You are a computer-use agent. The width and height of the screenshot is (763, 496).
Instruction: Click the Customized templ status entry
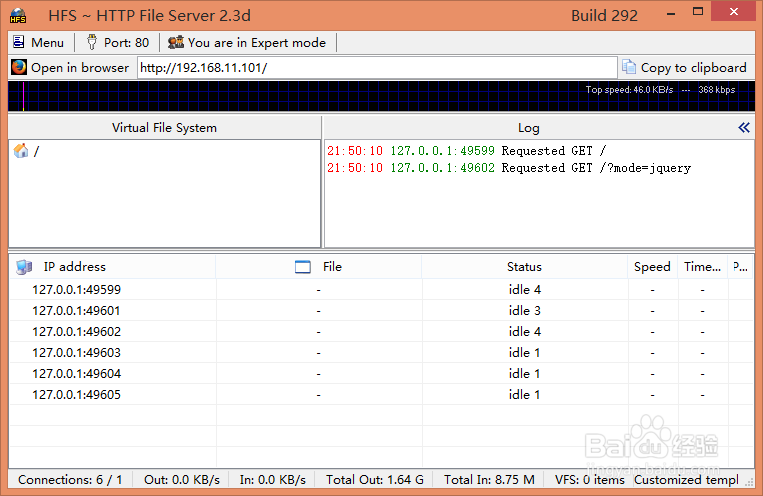tap(687, 480)
